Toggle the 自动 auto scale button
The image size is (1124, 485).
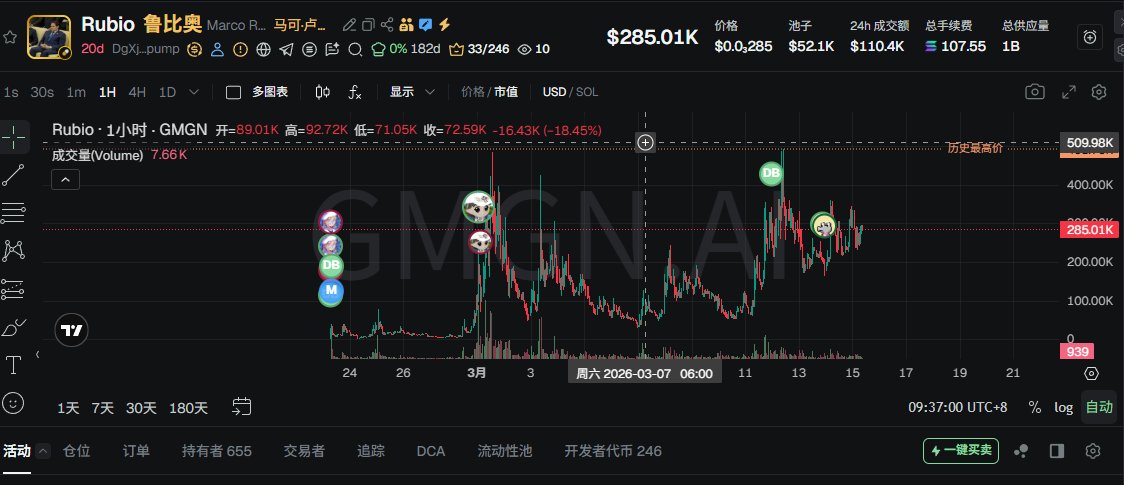click(x=1099, y=407)
